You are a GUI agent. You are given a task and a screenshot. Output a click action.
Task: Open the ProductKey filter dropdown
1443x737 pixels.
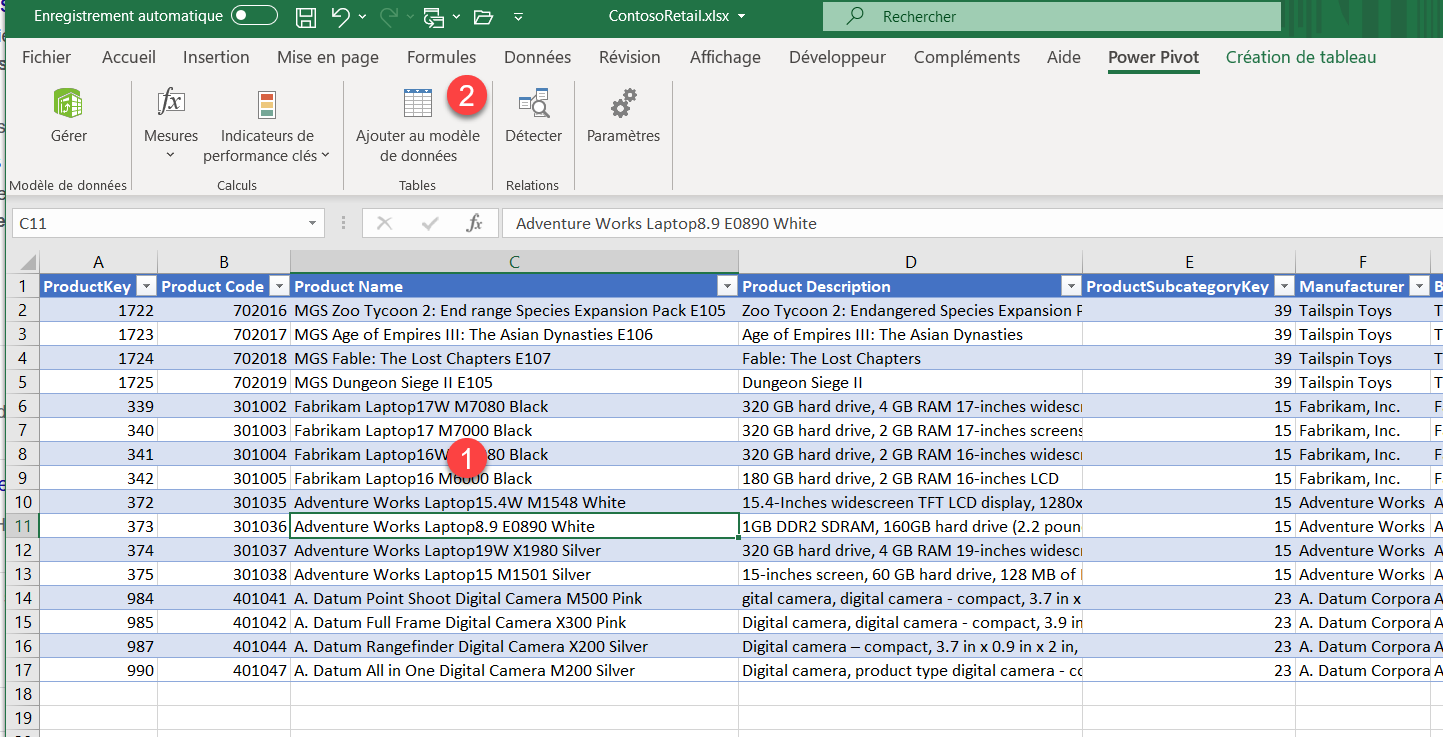(x=145, y=287)
